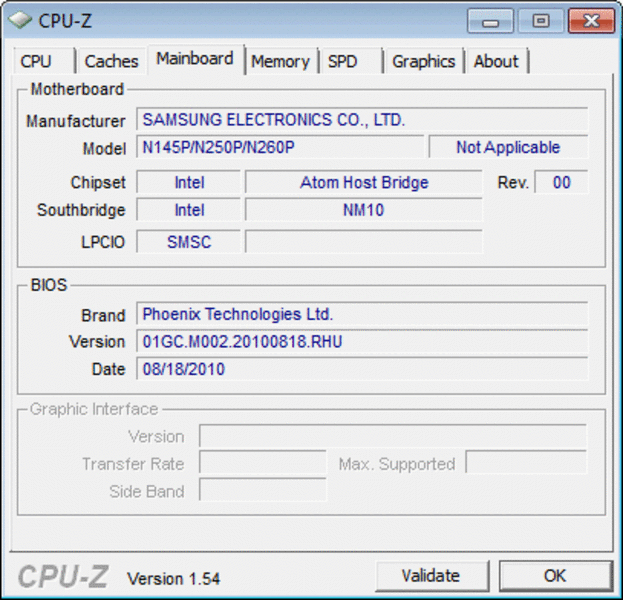The height and width of the screenshot is (600, 623).
Task: Click the CPU-Z title bar icon
Action: tap(19, 20)
